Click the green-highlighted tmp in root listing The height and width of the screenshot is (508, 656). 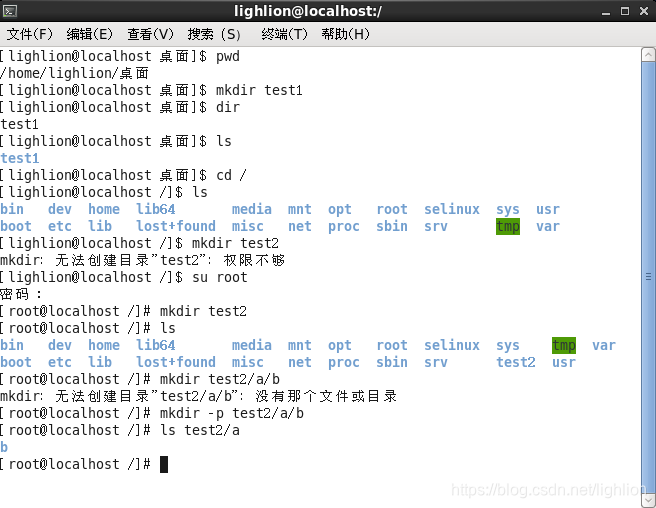(x=564, y=345)
